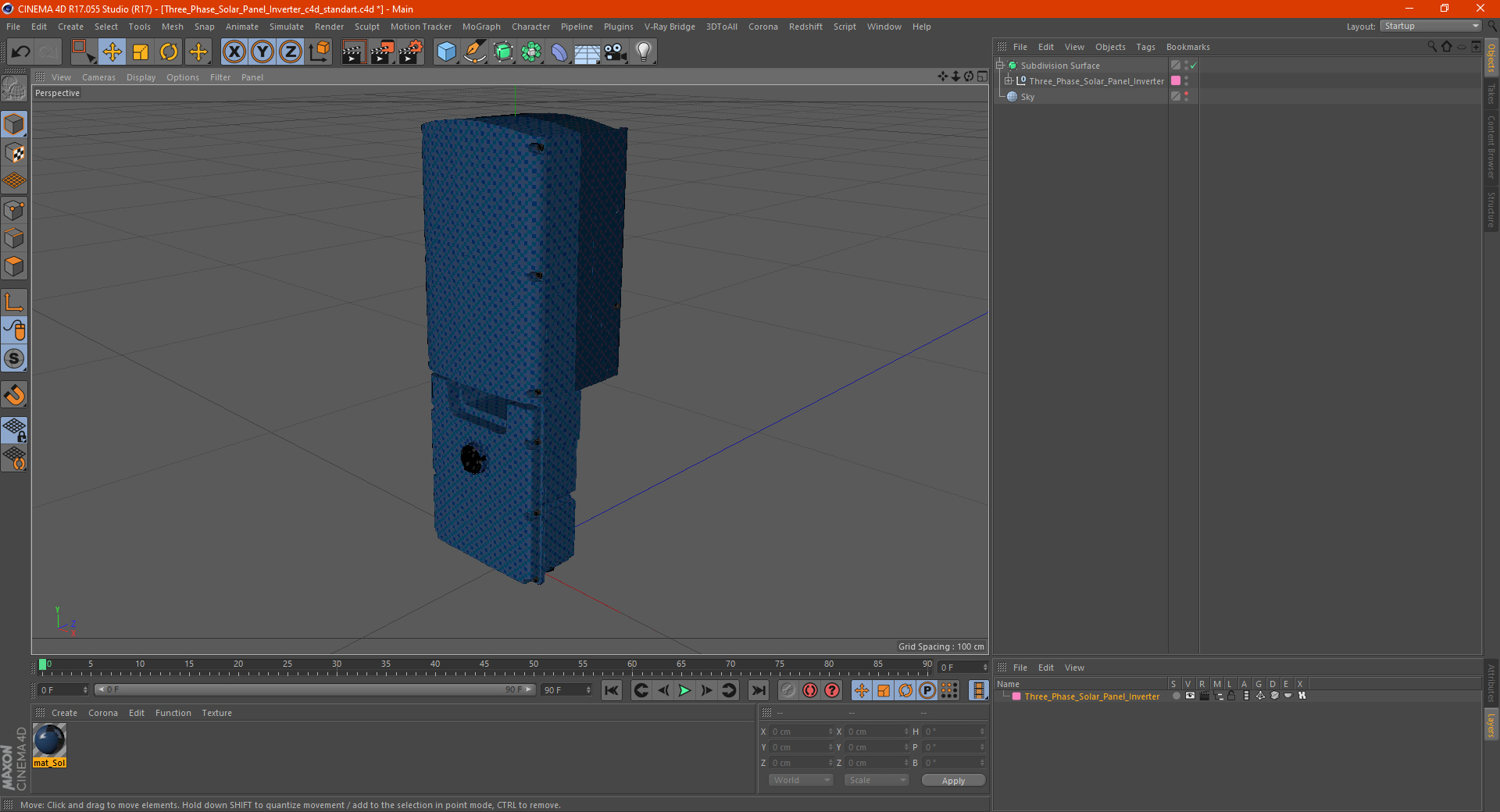Viewport: 1500px width, 812px height.
Task: Activate the Scale tool
Action: (141, 52)
